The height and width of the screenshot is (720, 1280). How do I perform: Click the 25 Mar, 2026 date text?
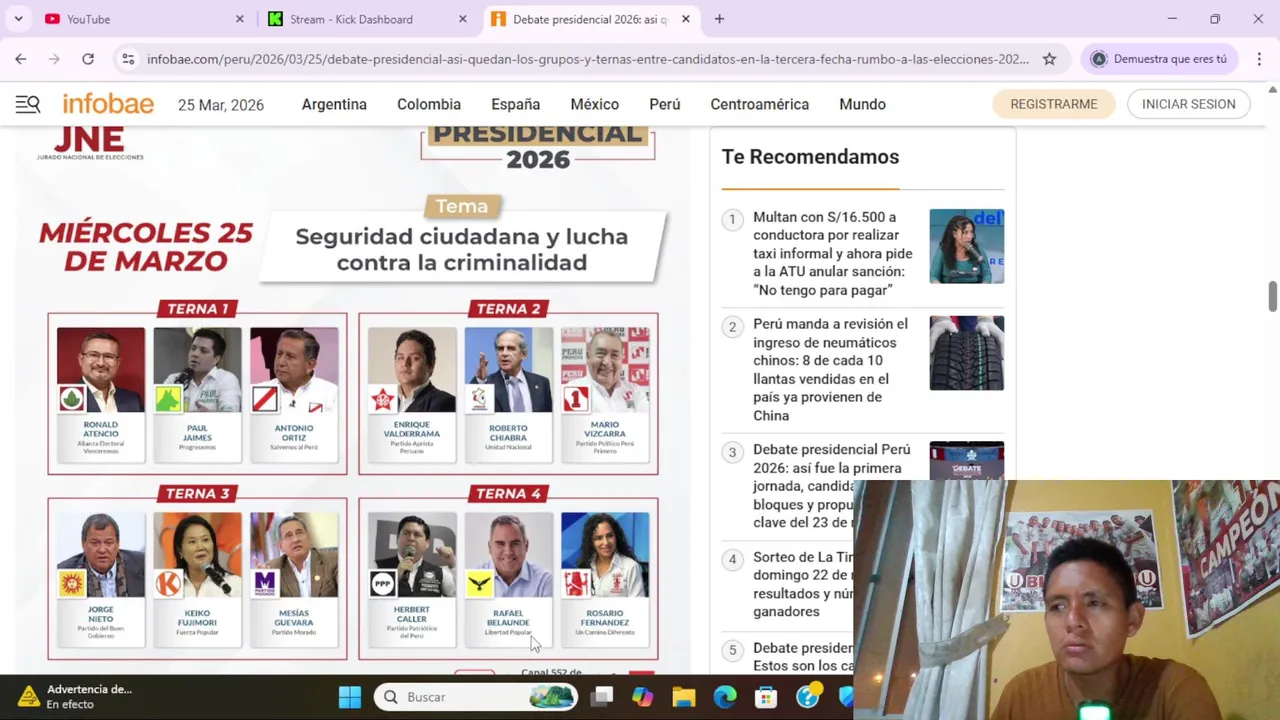pyautogui.click(x=221, y=104)
